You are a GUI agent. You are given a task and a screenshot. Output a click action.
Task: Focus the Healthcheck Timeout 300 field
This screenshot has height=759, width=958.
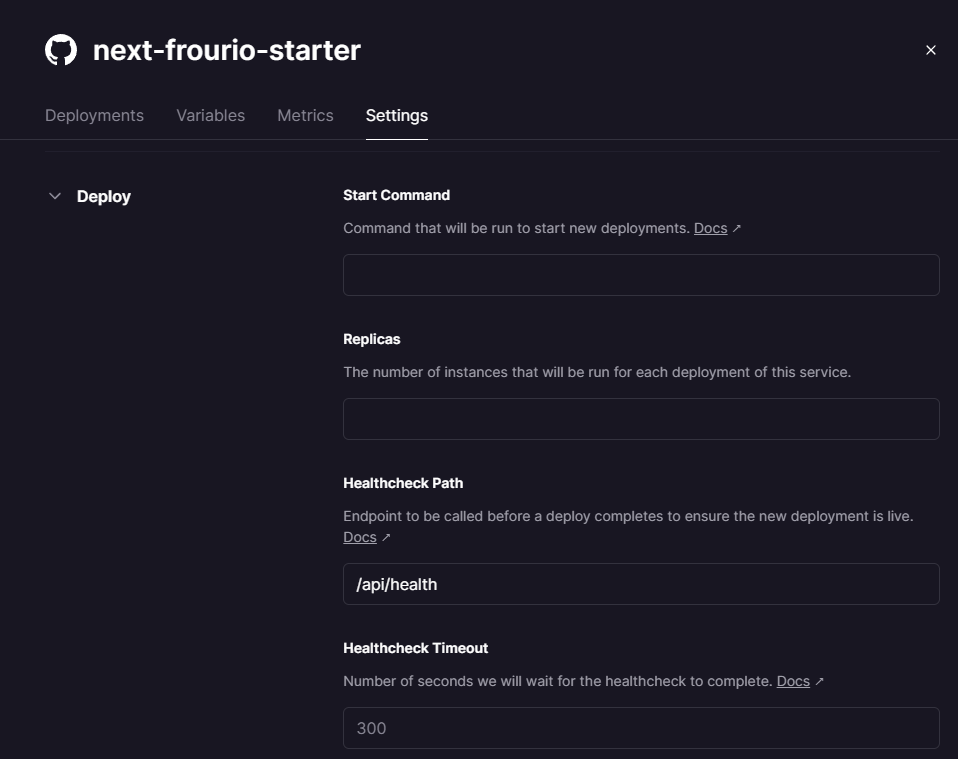(x=641, y=728)
